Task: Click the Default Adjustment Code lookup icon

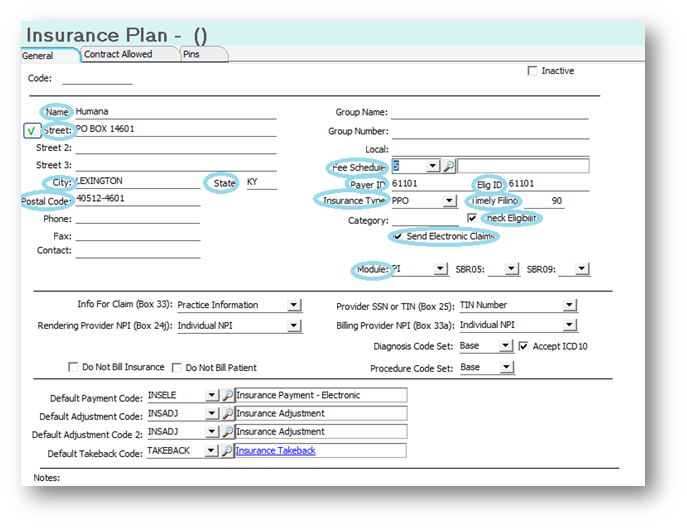Action: (227, 414)
